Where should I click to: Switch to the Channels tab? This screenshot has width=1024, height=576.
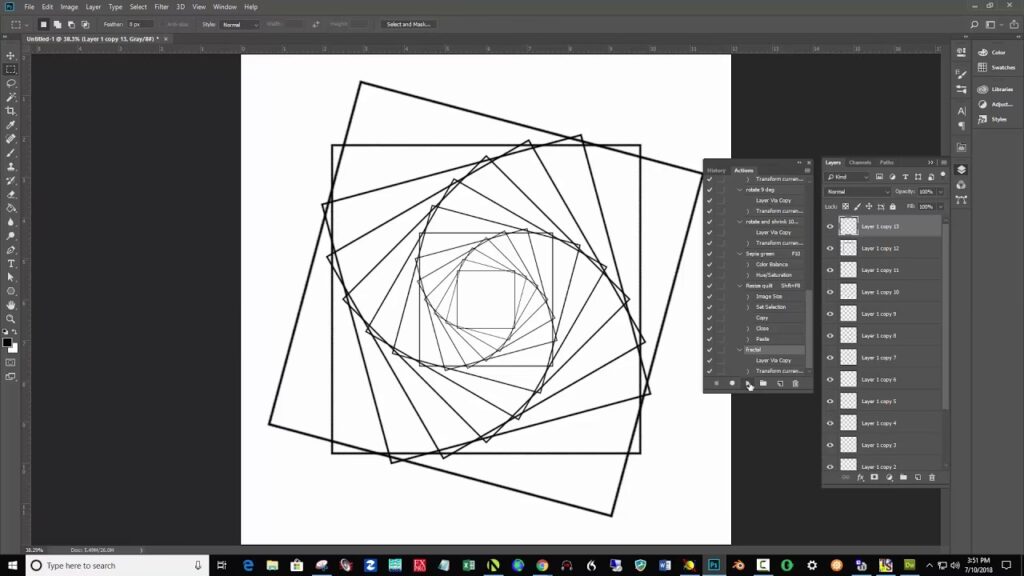pos(860,162)
